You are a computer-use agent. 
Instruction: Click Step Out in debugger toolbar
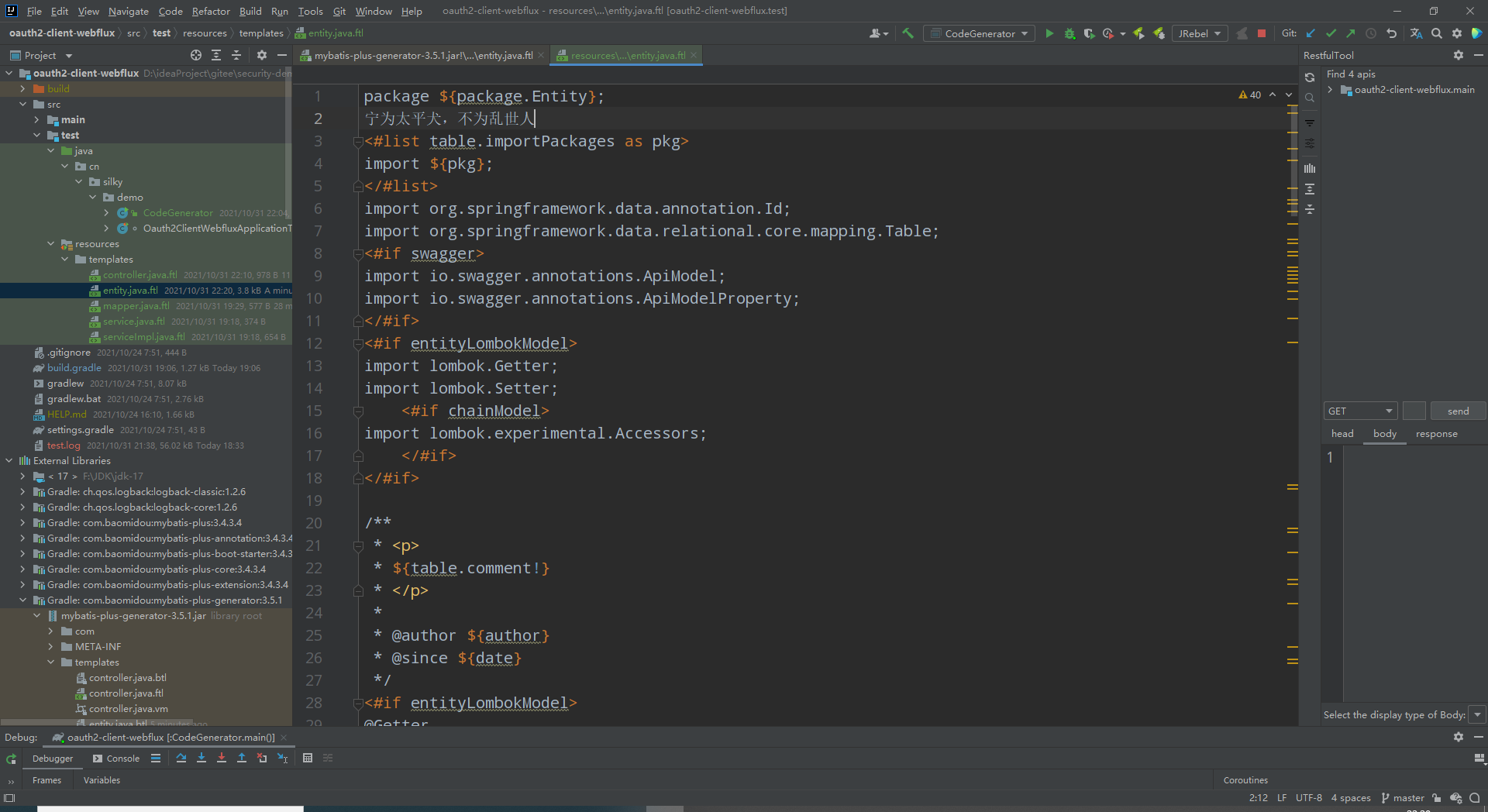pyautogui.click(x=241, y=758)
